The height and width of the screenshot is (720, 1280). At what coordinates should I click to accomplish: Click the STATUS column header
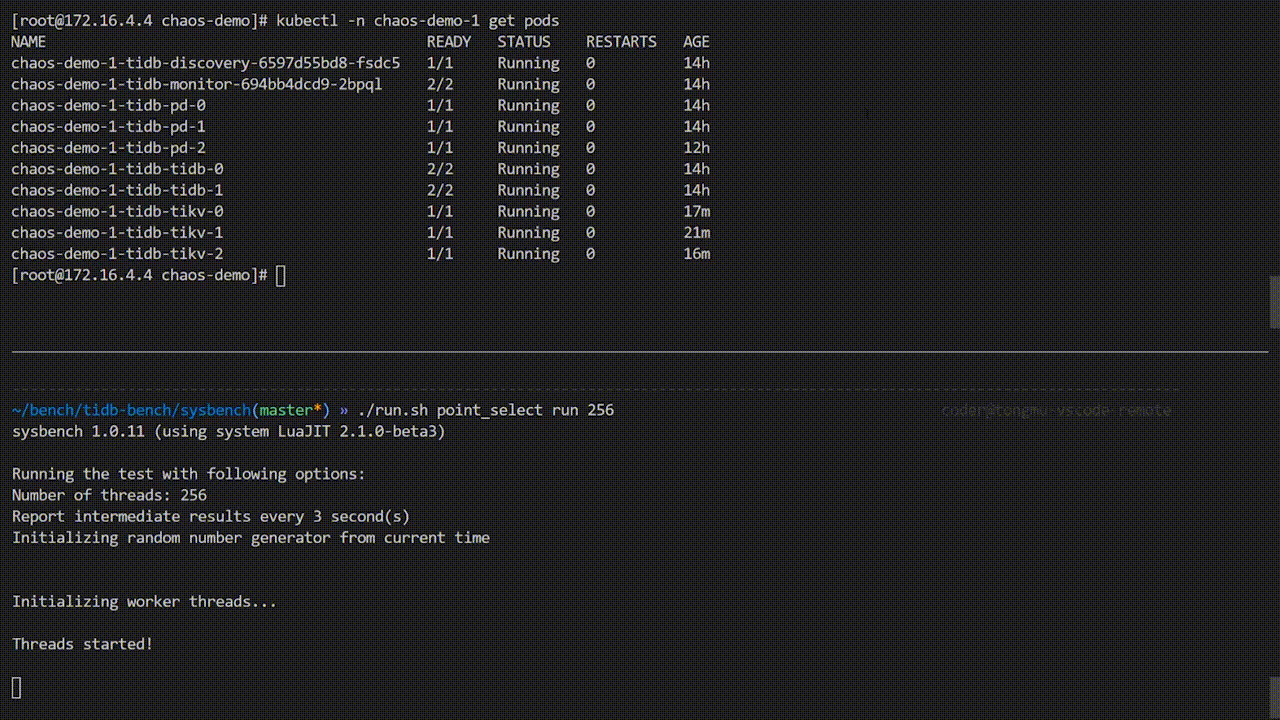coord(524,42)
